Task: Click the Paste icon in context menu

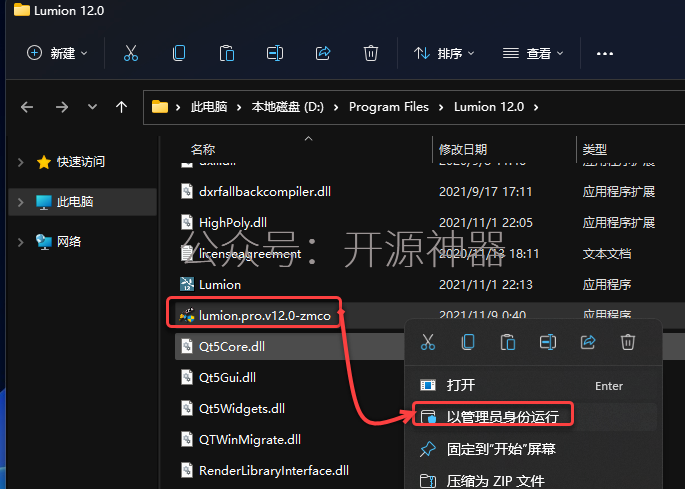Action: 508,342
